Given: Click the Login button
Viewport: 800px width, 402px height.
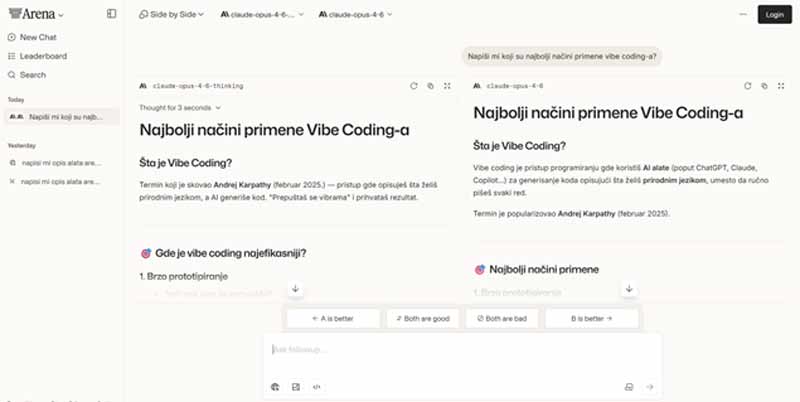Looking at the screenshot, I should pyautogui.click(x=773, y=15).
